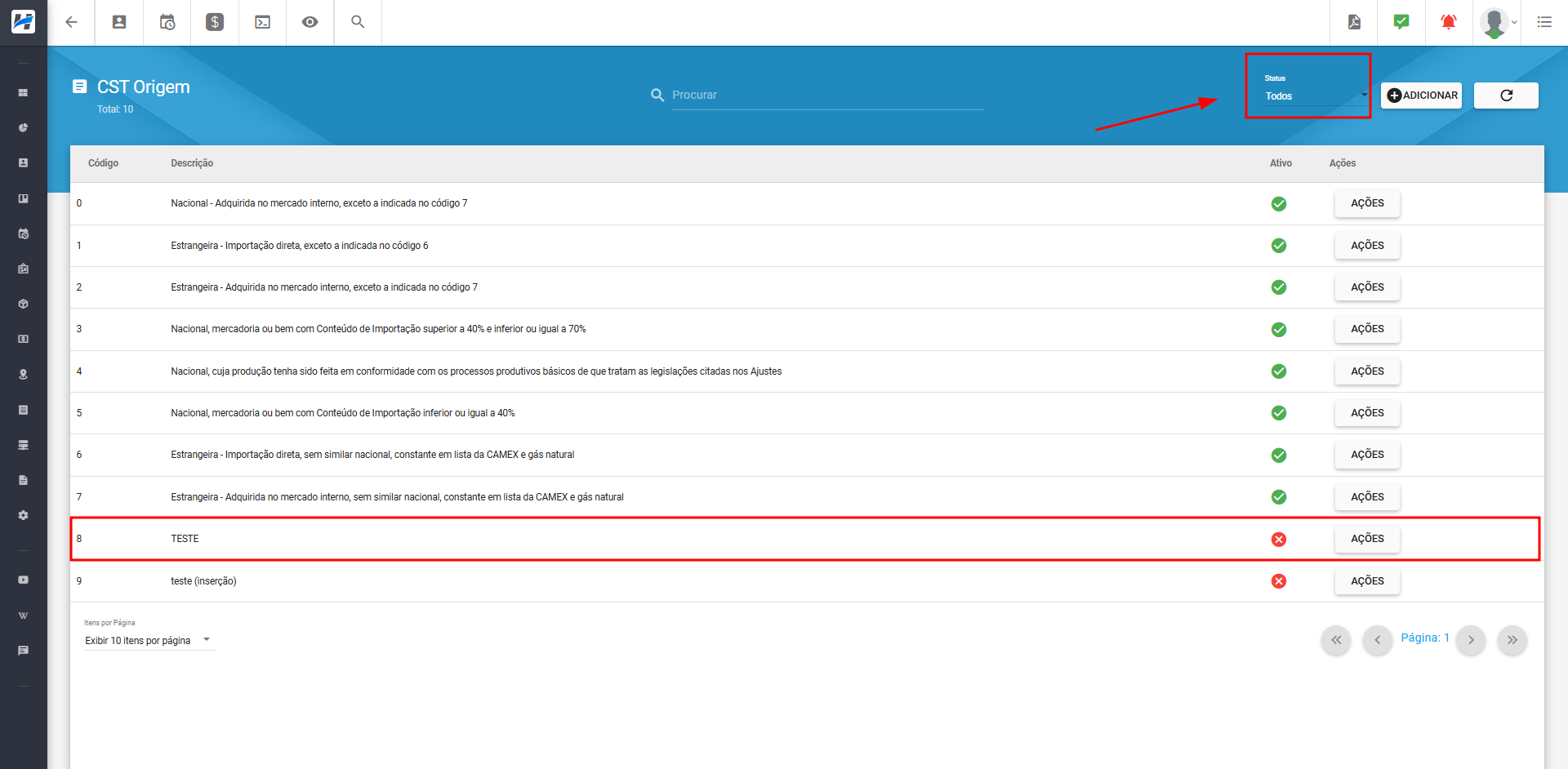Open the chat message sidebar icon
Screen dimensions: 1568x769
point(23,651)
